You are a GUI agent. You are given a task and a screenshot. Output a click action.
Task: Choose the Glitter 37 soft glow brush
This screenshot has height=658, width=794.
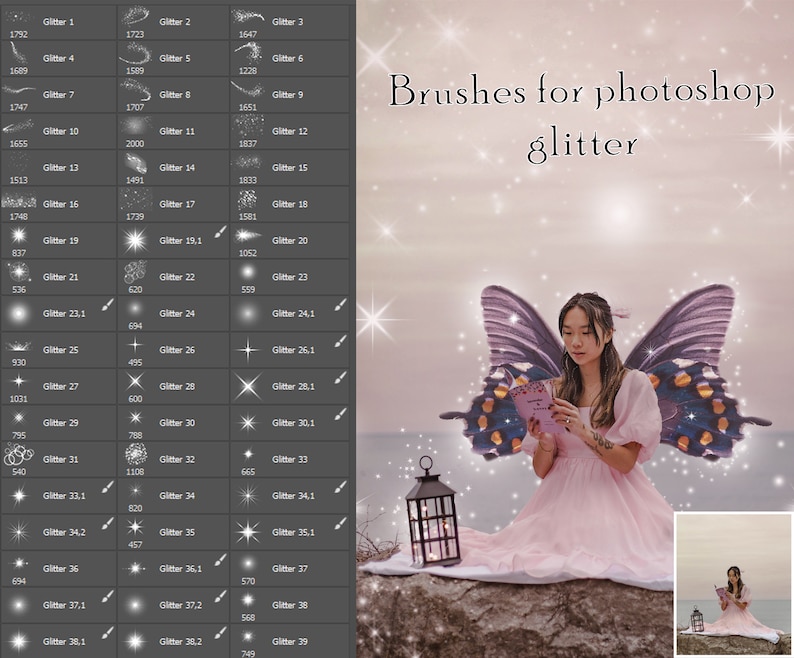tap(290, 569)
